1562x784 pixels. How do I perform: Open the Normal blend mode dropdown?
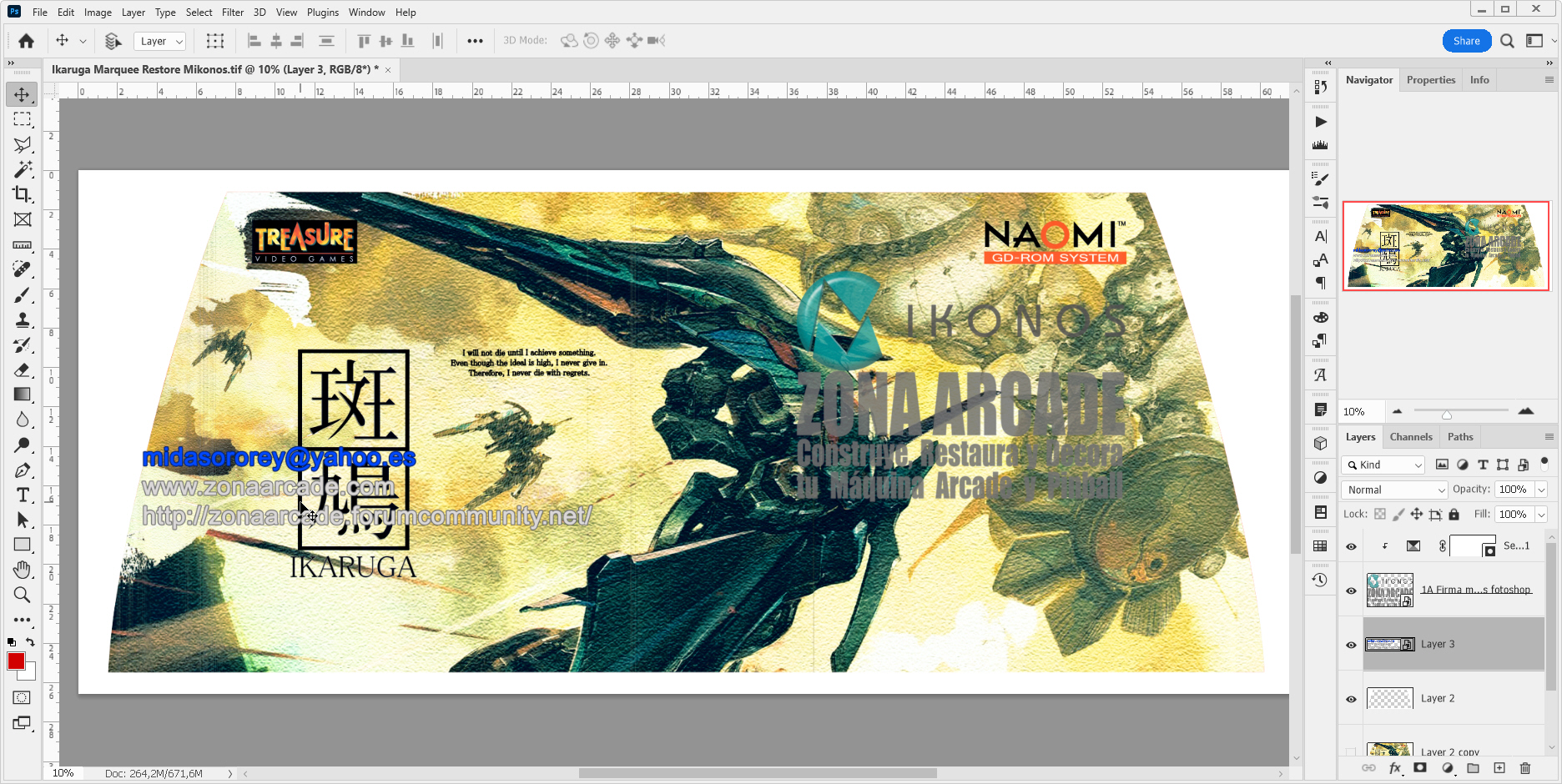pos(1394,490)
